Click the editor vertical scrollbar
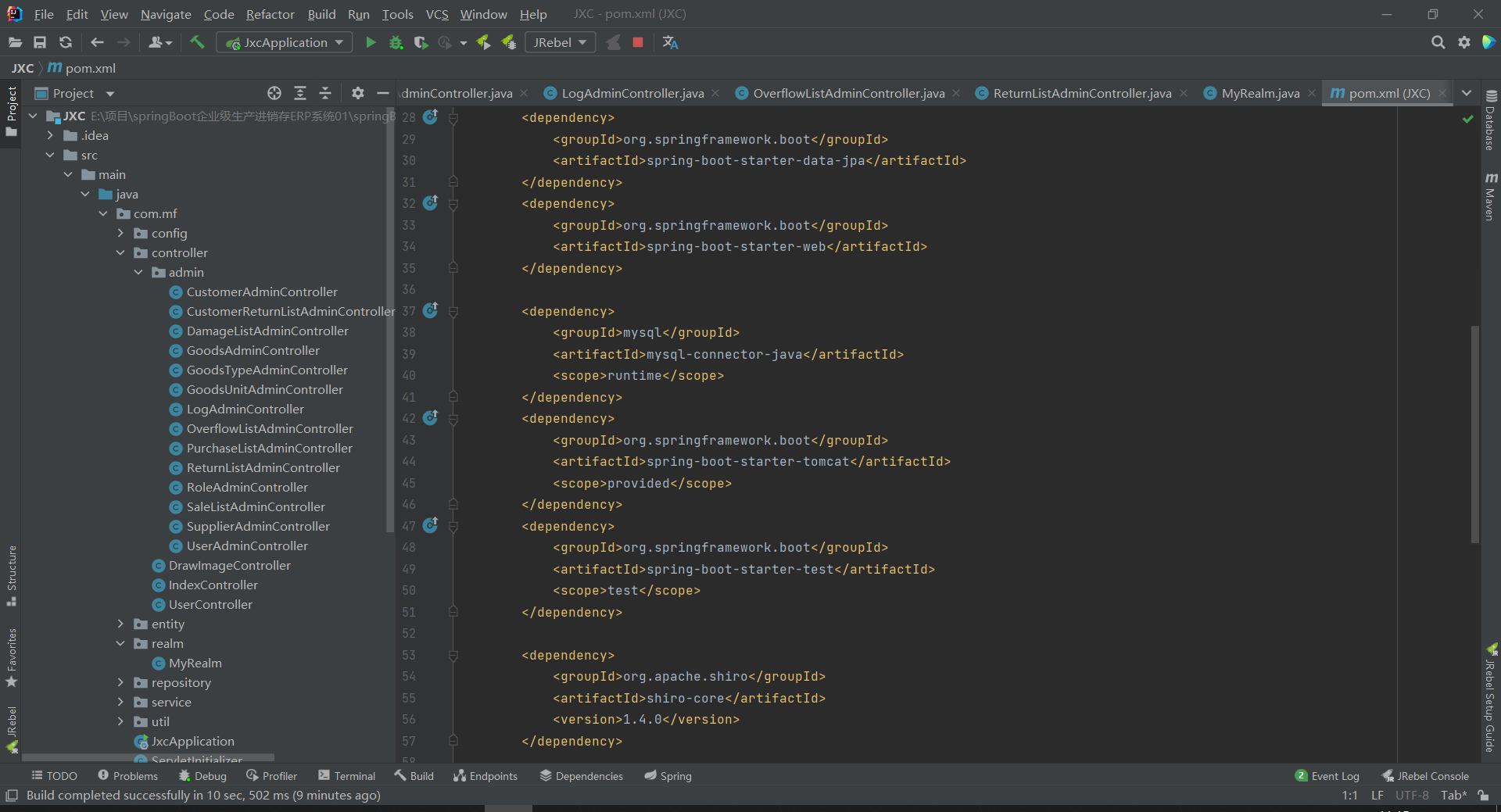Image resolution: width=1501 pixels, height=812 pixels. point(1474,434)
